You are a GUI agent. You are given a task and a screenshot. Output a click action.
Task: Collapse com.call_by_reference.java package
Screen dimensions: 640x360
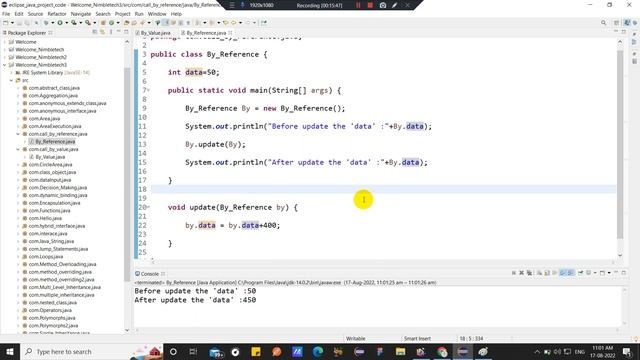pos(18,134)
